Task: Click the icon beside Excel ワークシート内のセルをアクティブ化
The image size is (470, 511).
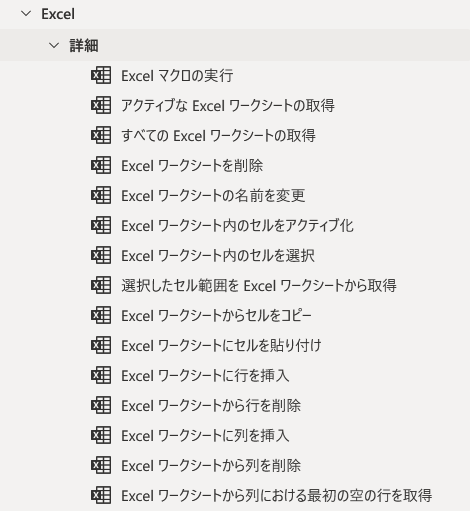Action: pyautogui.click(x=101, y=225)
